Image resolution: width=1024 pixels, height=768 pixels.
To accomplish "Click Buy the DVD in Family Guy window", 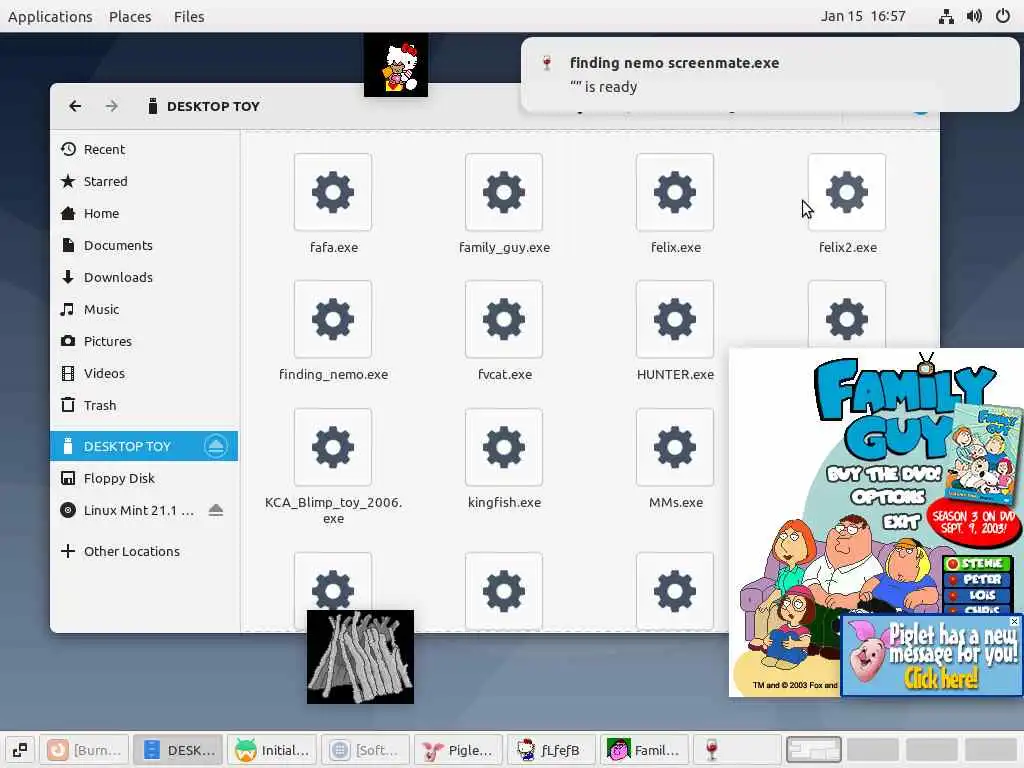I will [x=884, y=473].
